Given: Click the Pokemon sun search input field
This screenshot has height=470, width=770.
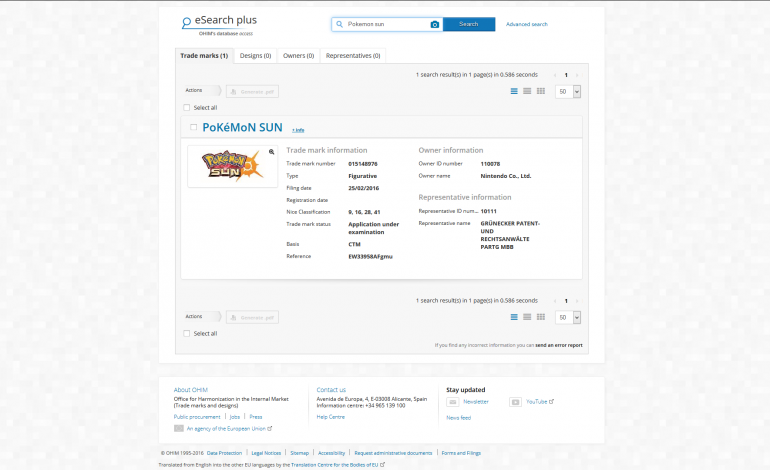Looking at the screenshot, I should click(385, 24).
